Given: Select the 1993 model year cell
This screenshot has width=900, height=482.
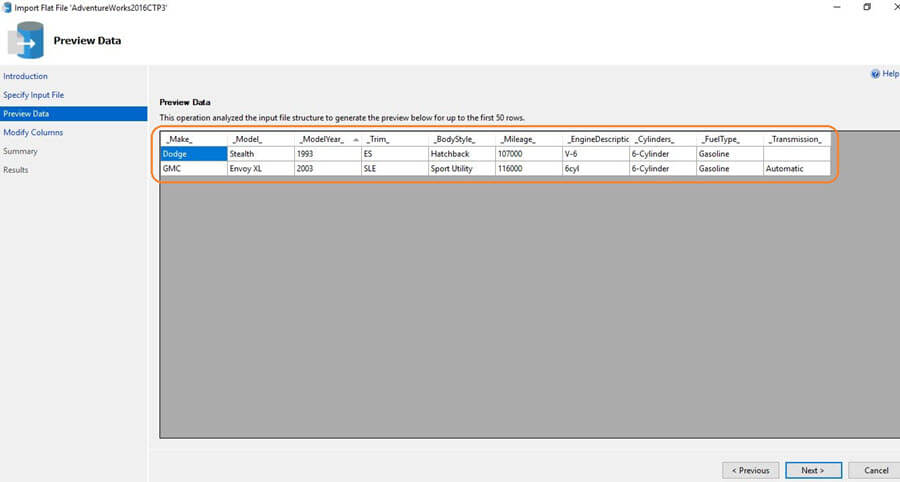Looking at the screenshot, I should [x=328, y=154].
